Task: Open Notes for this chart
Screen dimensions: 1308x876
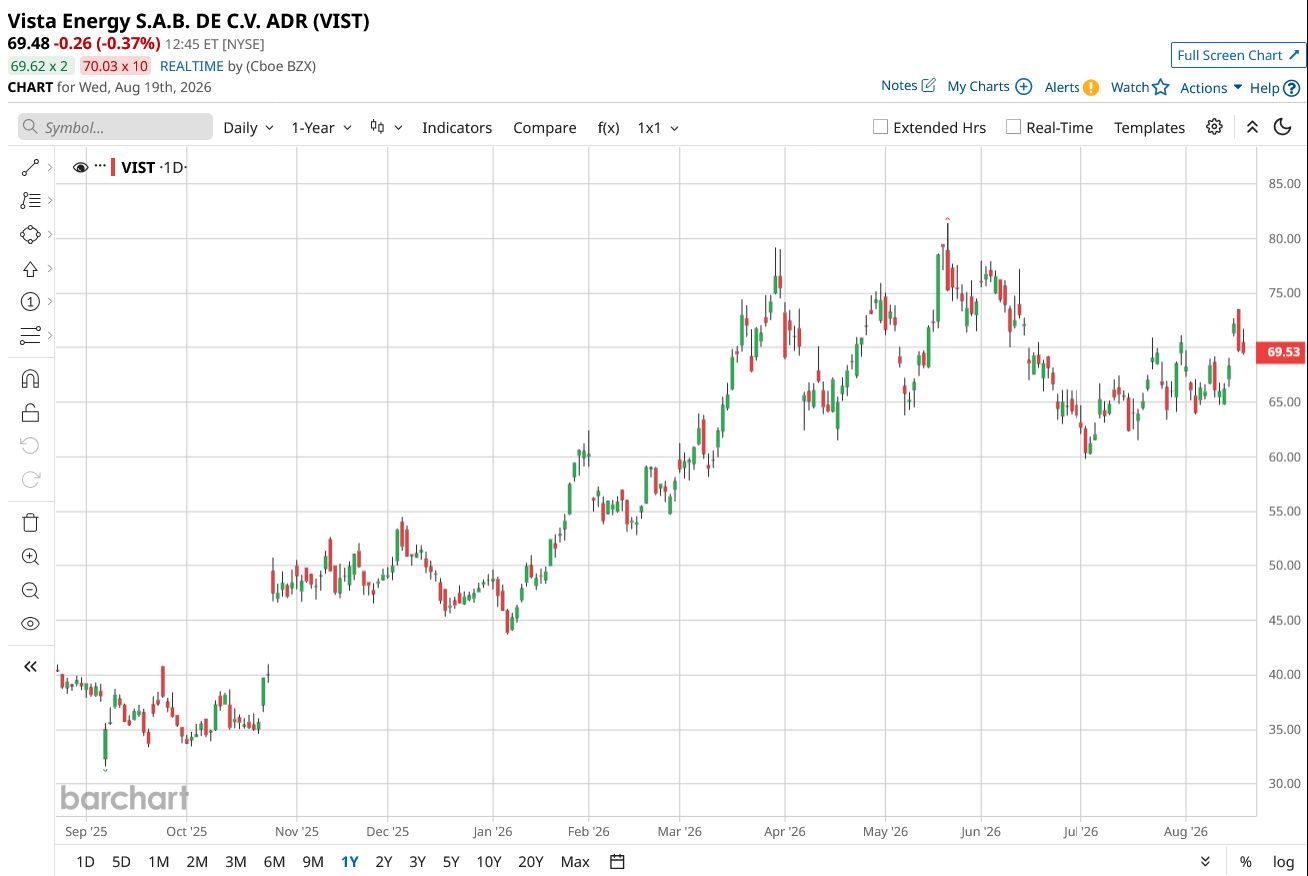Action: click(x=908, y=86)
